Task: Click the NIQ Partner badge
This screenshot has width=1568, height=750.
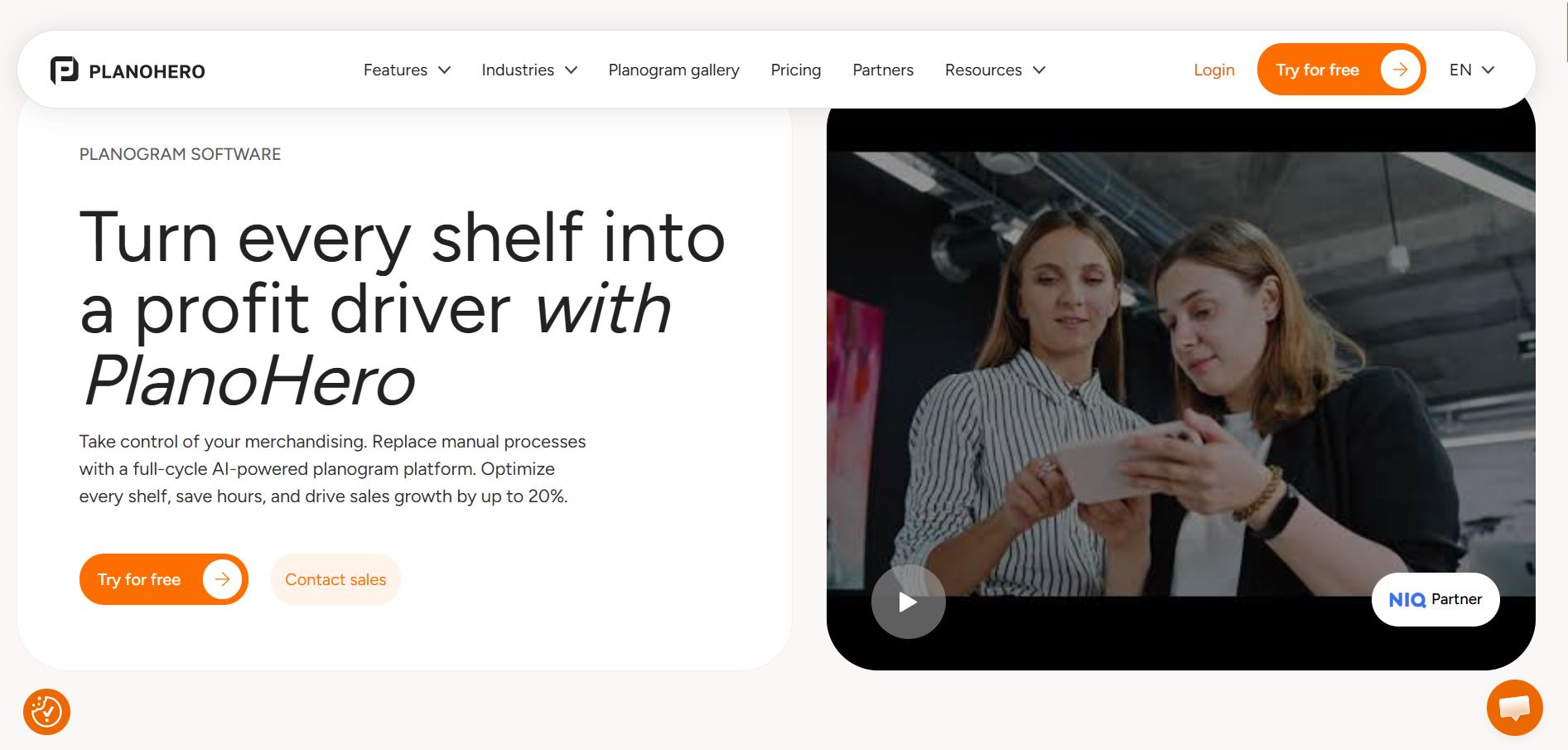Action: 1435,599
